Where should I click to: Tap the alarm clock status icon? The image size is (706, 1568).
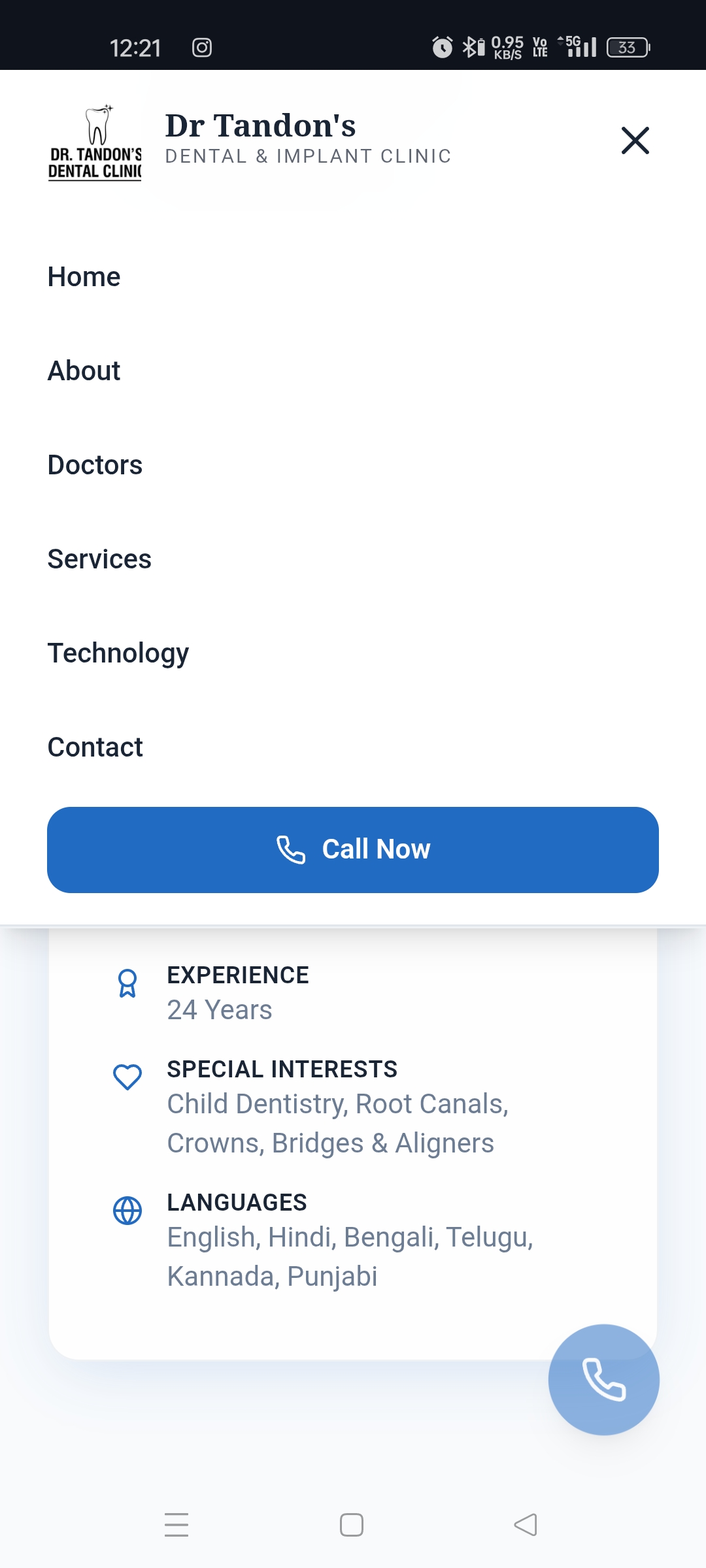[x=443, y=47]
